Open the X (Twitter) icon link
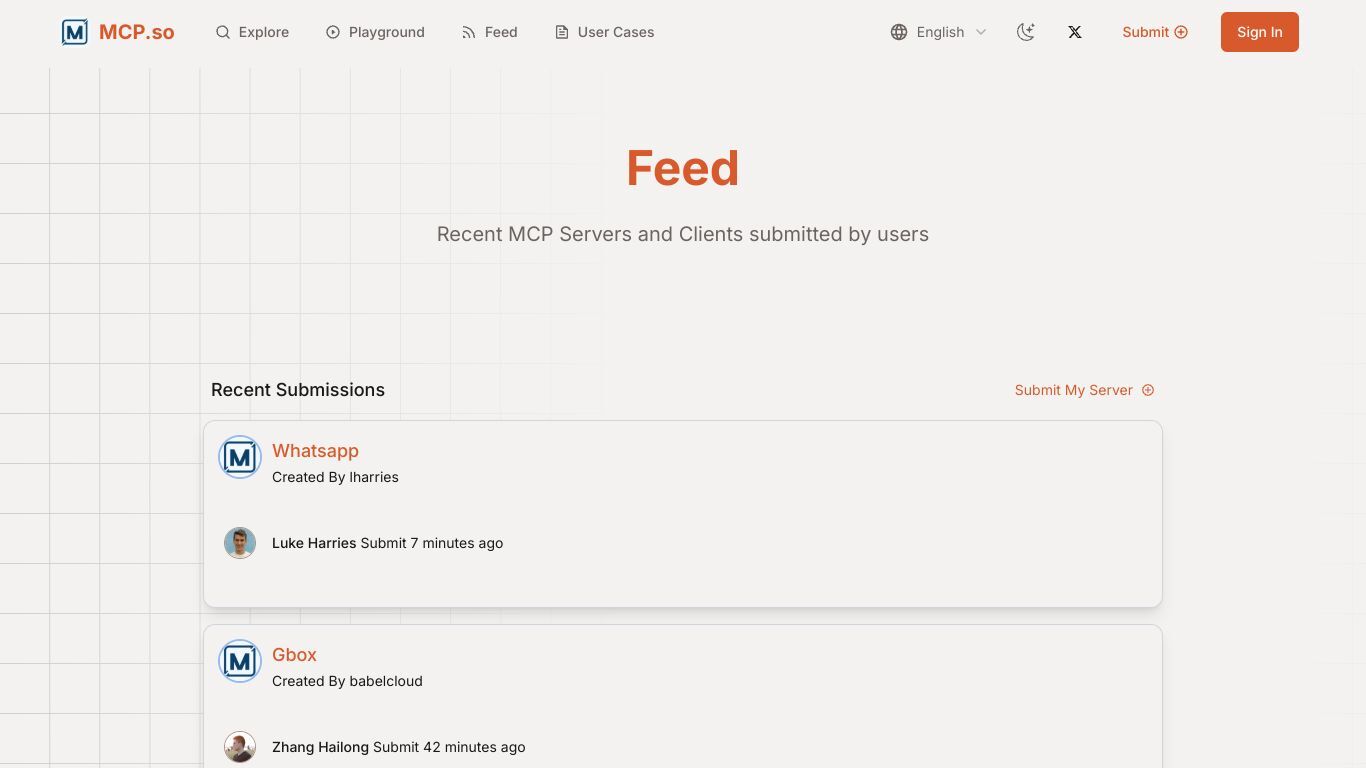 (x=1075, y=32)
